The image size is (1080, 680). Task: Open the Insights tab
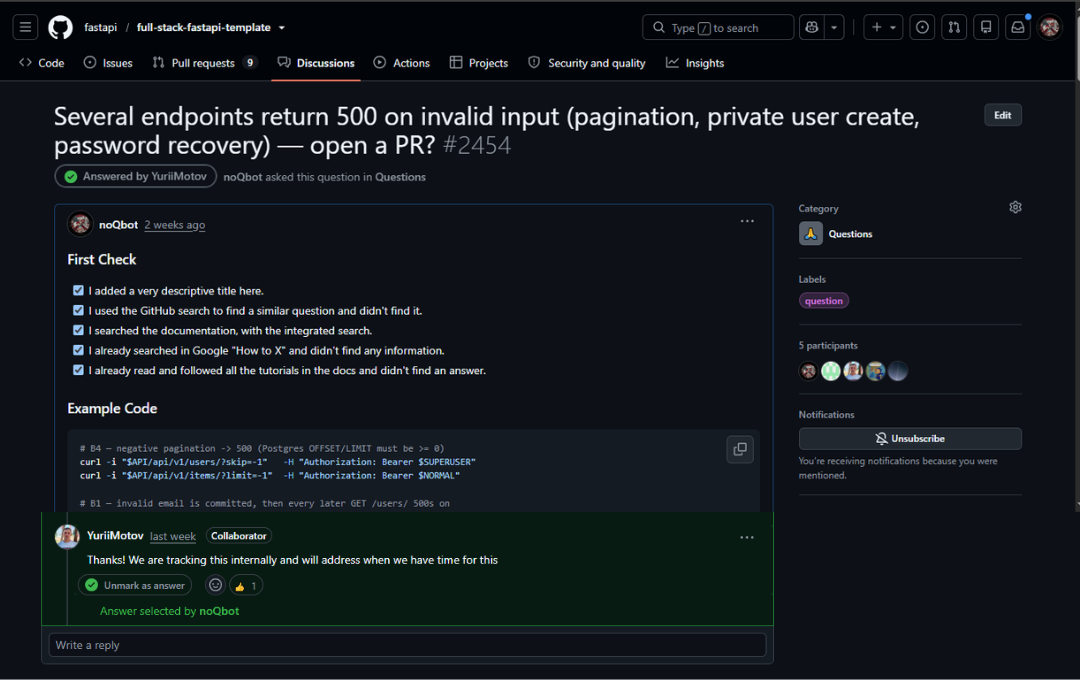click(695, 63)
